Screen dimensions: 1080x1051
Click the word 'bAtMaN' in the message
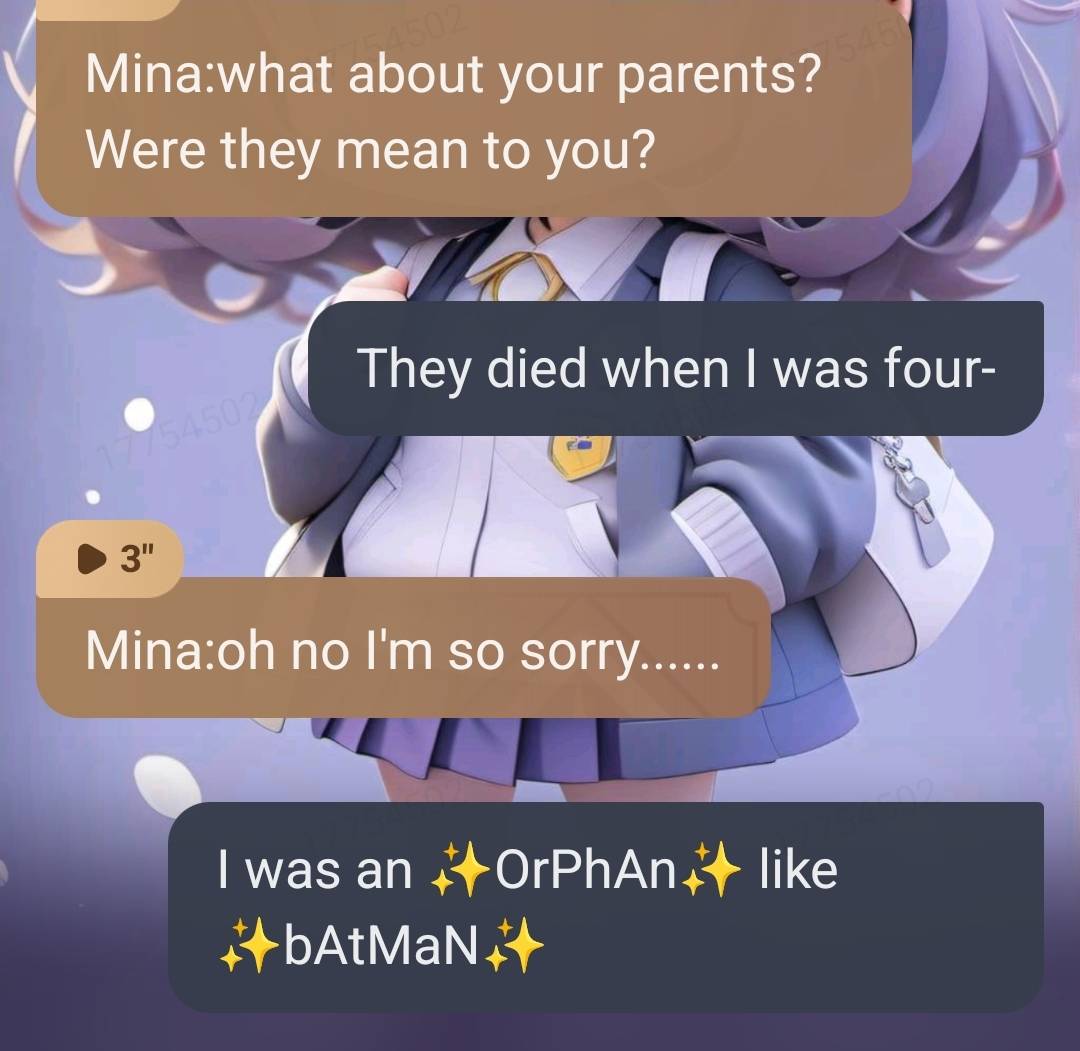click(381, 946)
